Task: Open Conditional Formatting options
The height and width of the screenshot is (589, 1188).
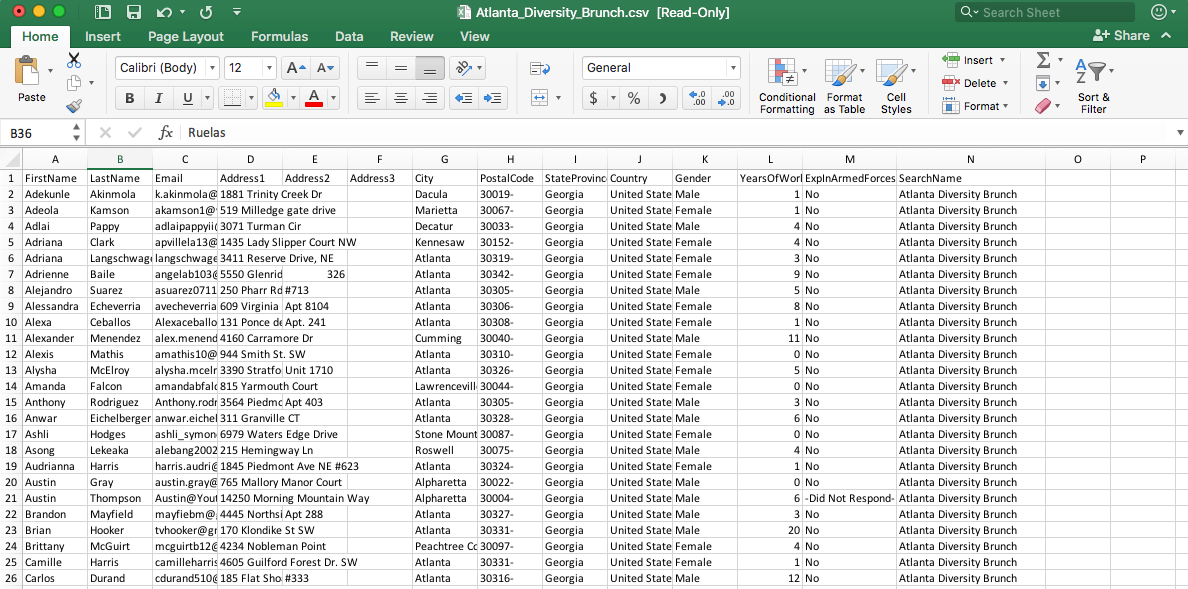Action: (x=787, y=86)
